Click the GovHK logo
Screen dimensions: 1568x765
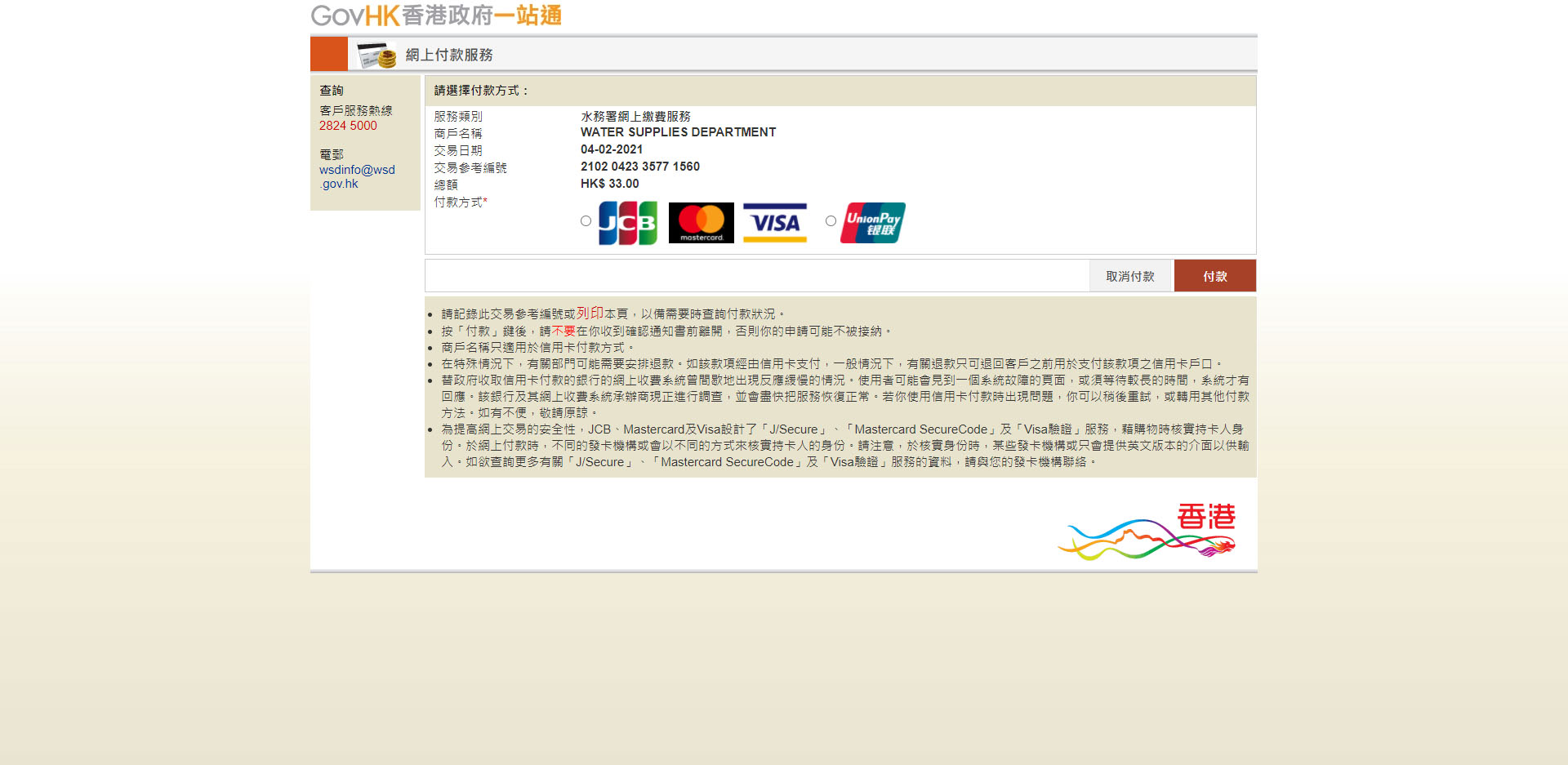(x=436, y=16)
